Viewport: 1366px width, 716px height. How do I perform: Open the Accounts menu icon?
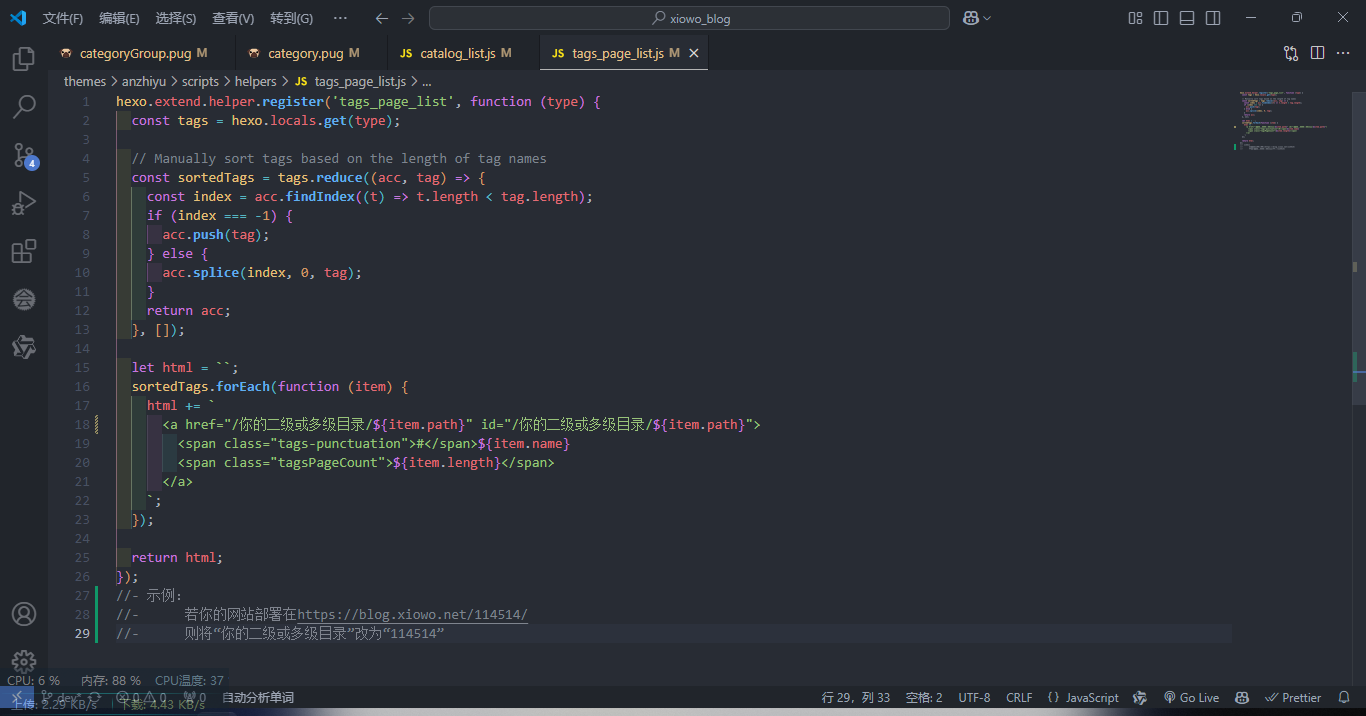tap(24, 614)
